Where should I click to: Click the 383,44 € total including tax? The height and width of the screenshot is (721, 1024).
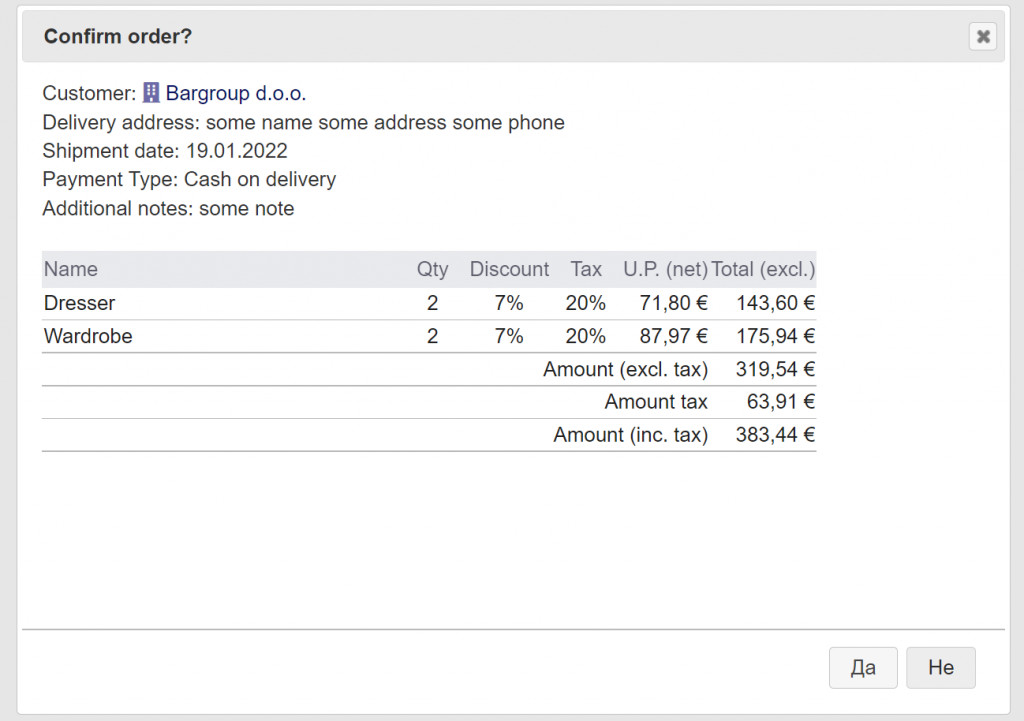[x=775, y=435]
